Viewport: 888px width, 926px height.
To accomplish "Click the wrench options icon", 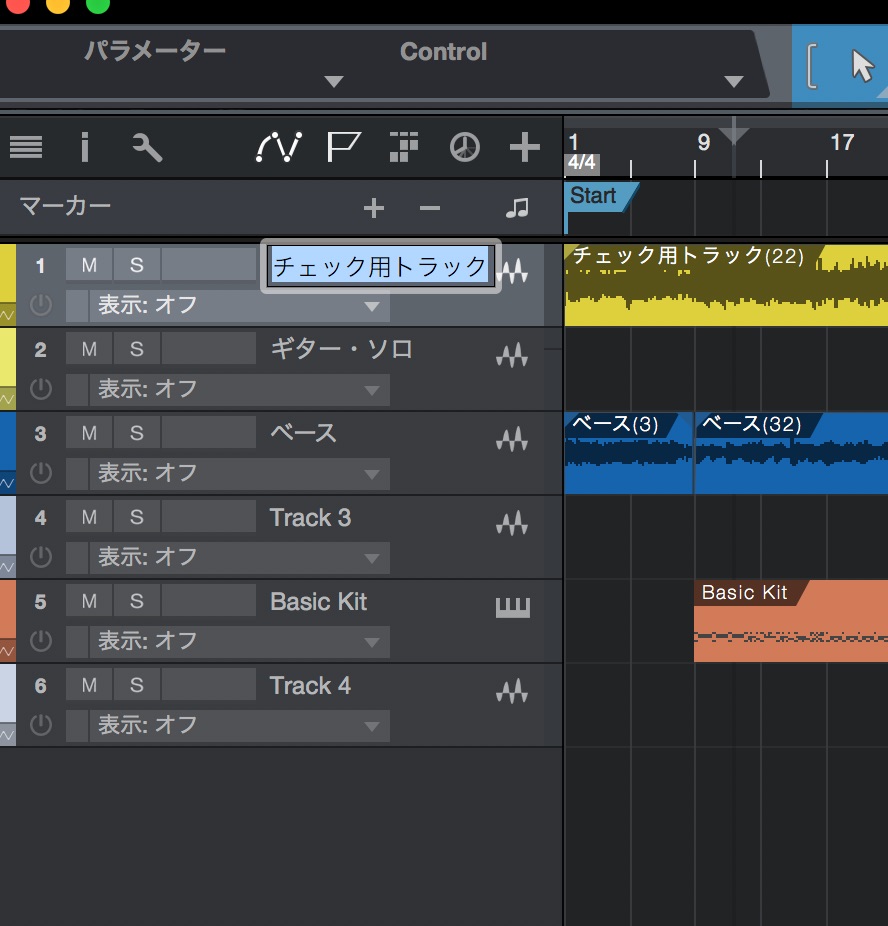I will click(x=147, y=148).
